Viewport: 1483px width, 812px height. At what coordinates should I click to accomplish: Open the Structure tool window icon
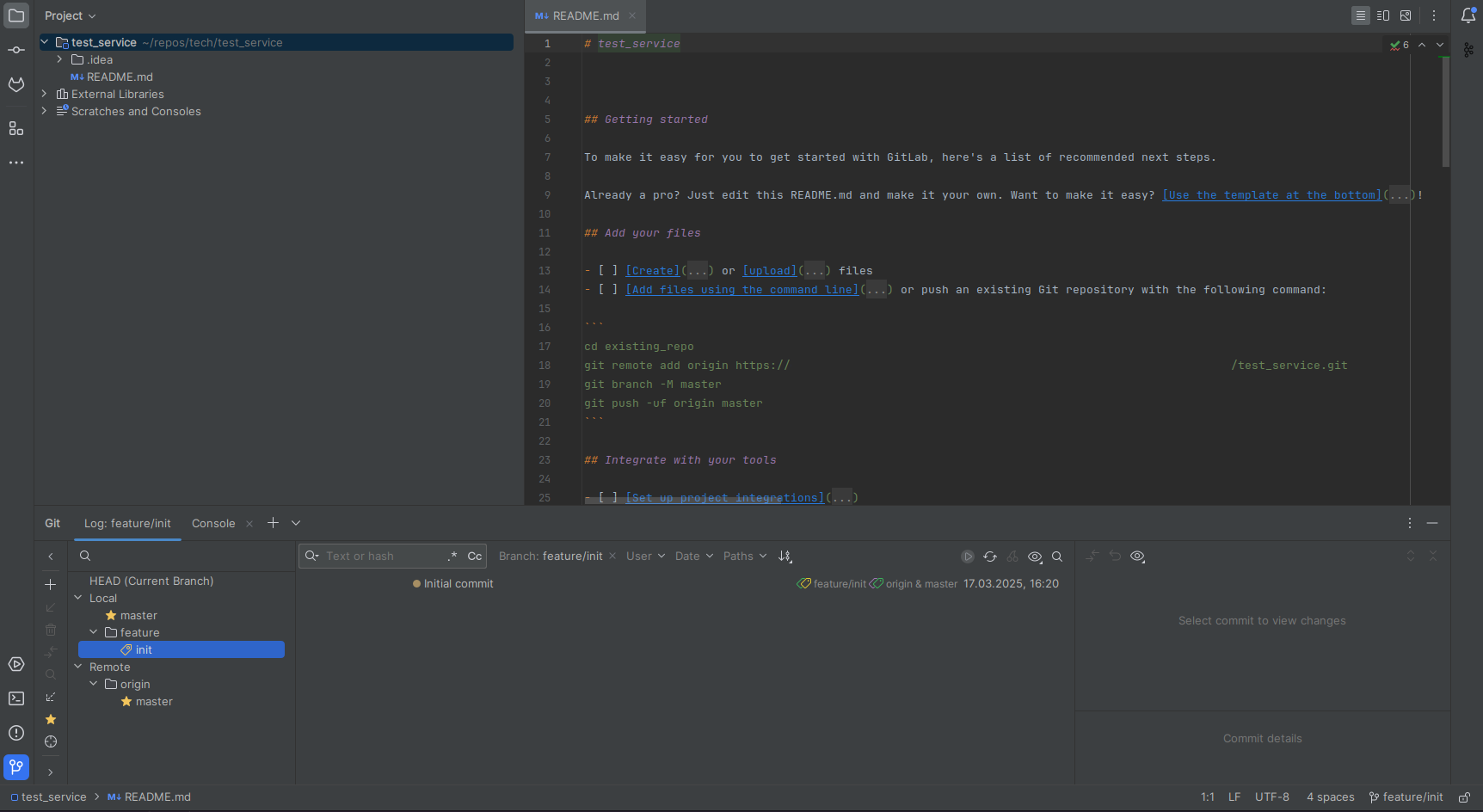pos(16,128)
